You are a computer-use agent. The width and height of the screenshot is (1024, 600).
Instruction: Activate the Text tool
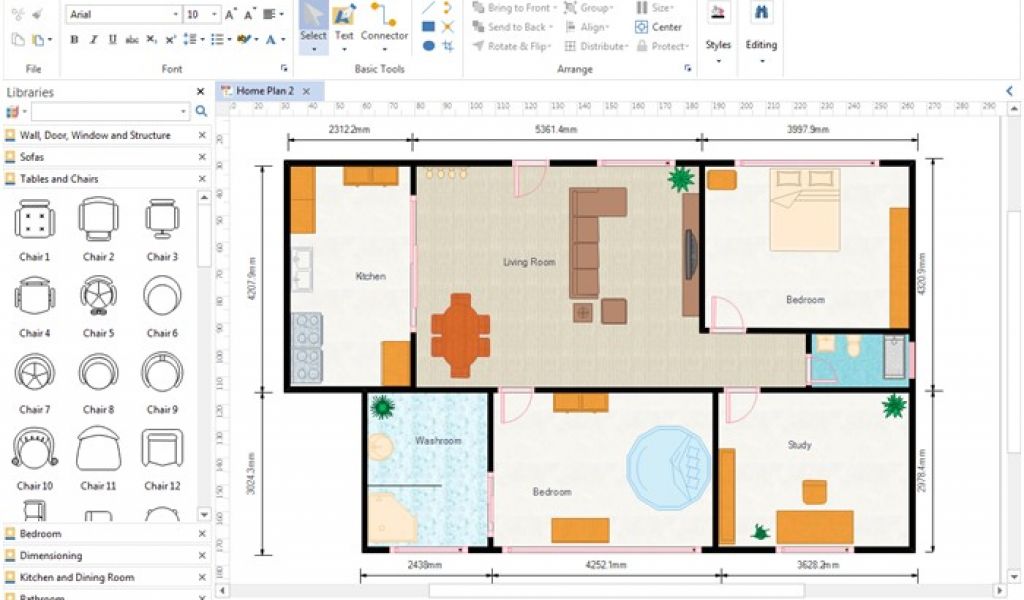(x=344, y=24)
